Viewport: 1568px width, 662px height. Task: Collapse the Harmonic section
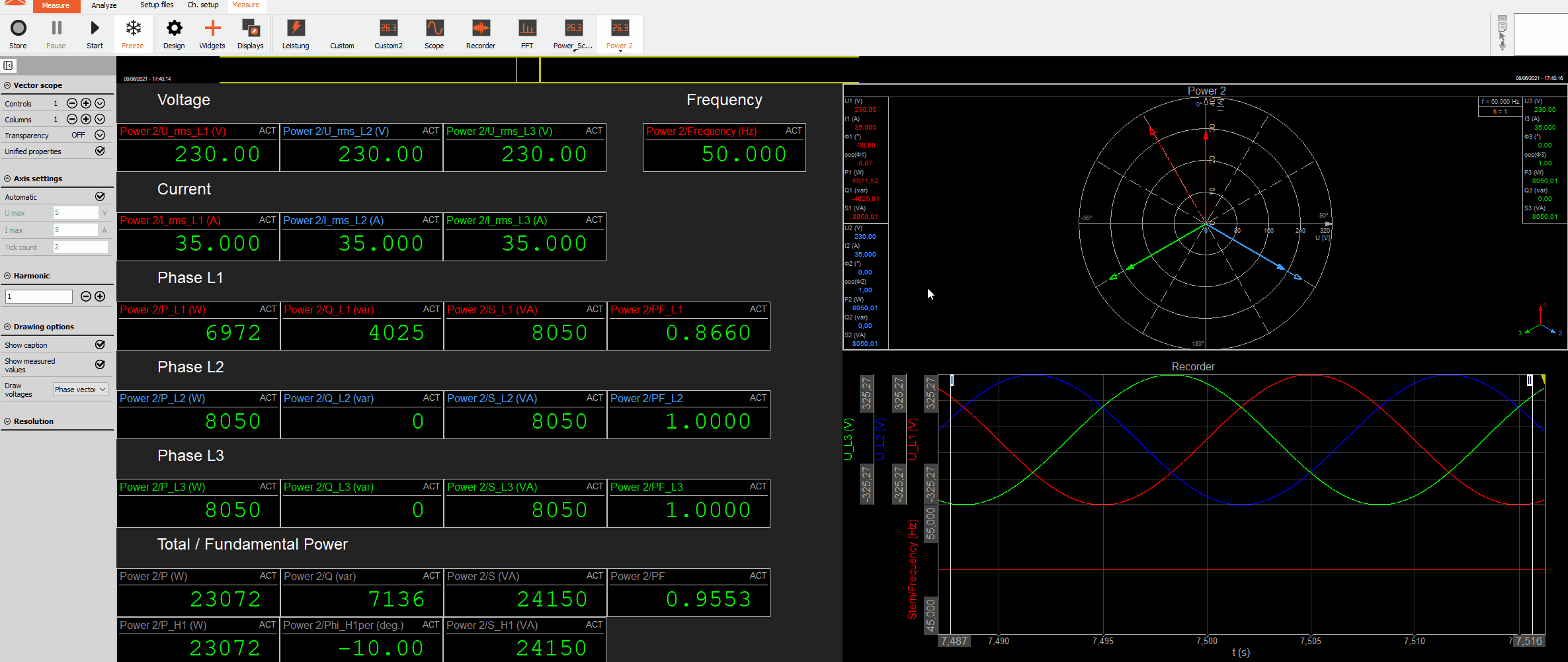point(7,276)
